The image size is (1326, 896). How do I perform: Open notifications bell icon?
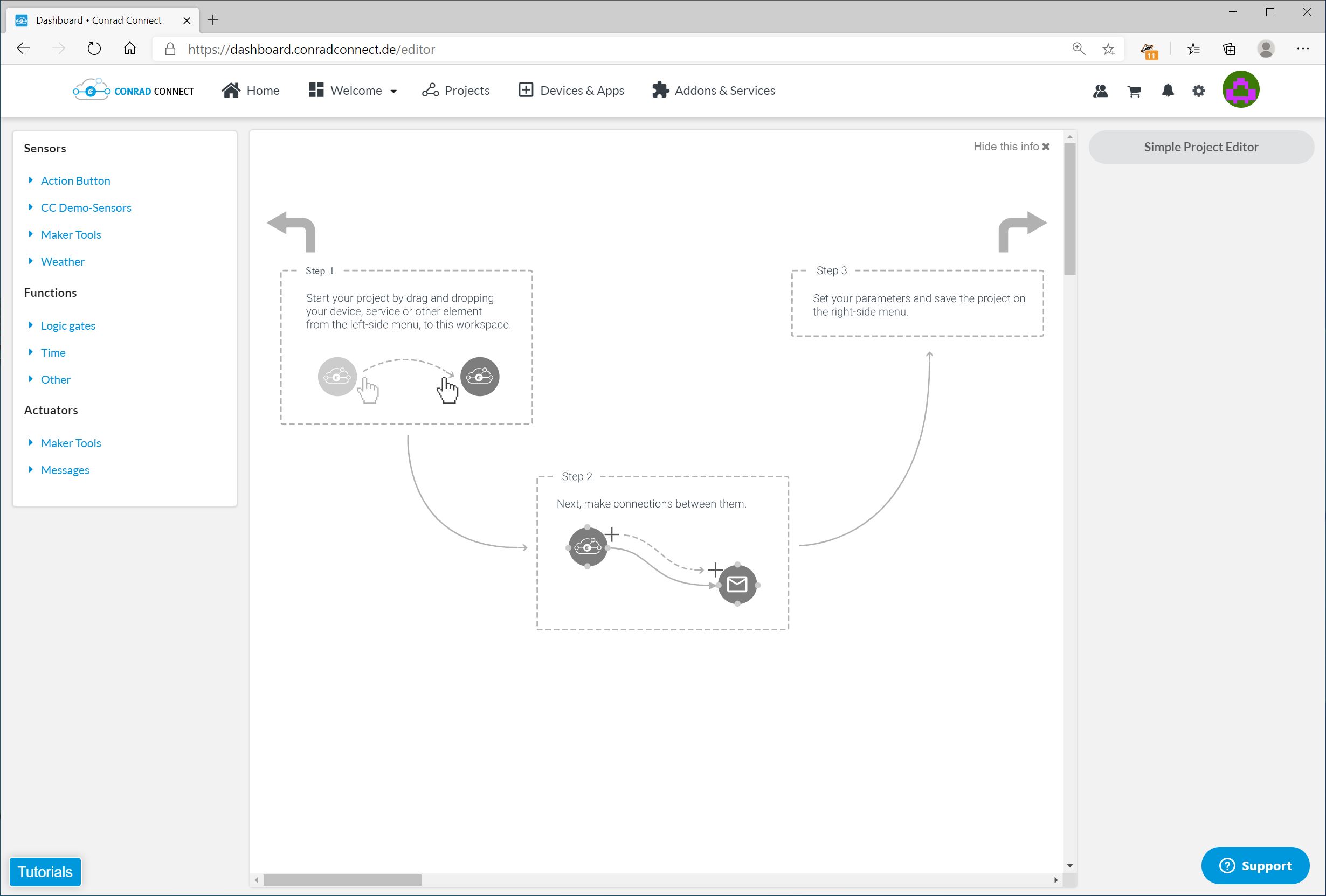pyautogui.click(x=1168, y=91)
